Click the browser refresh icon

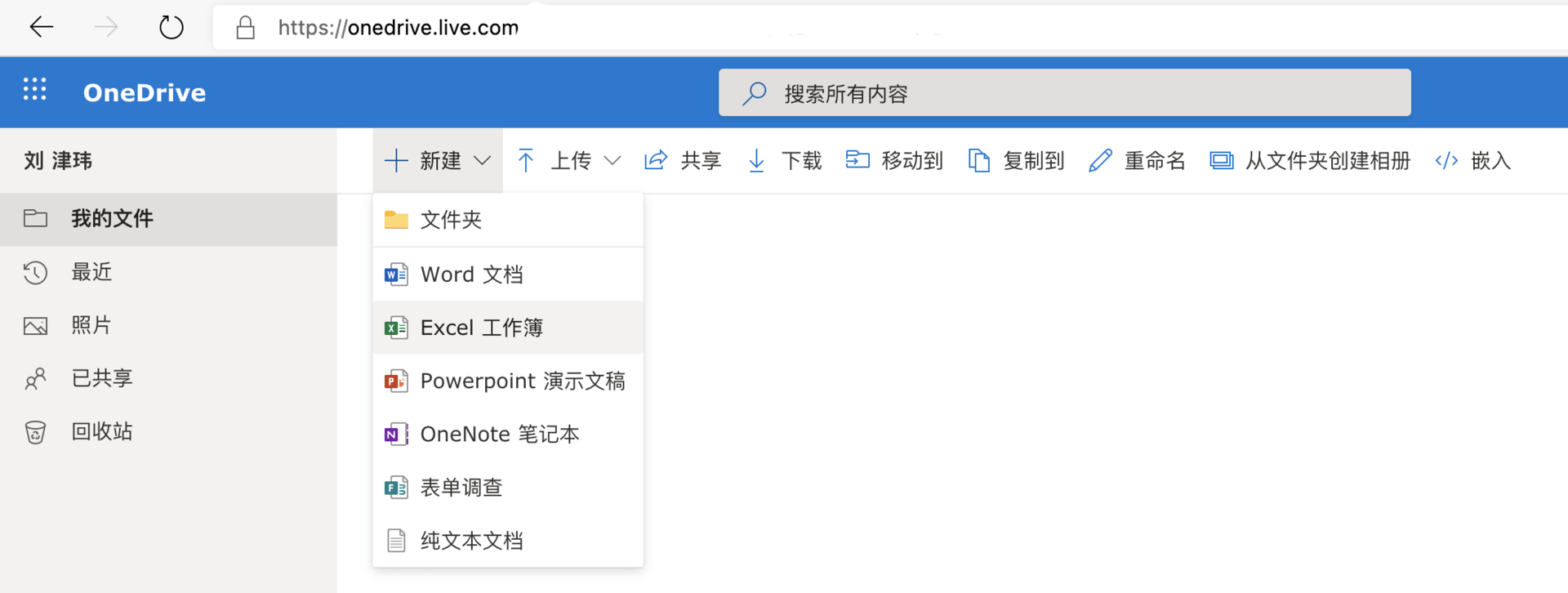click(x=171, y=28)
